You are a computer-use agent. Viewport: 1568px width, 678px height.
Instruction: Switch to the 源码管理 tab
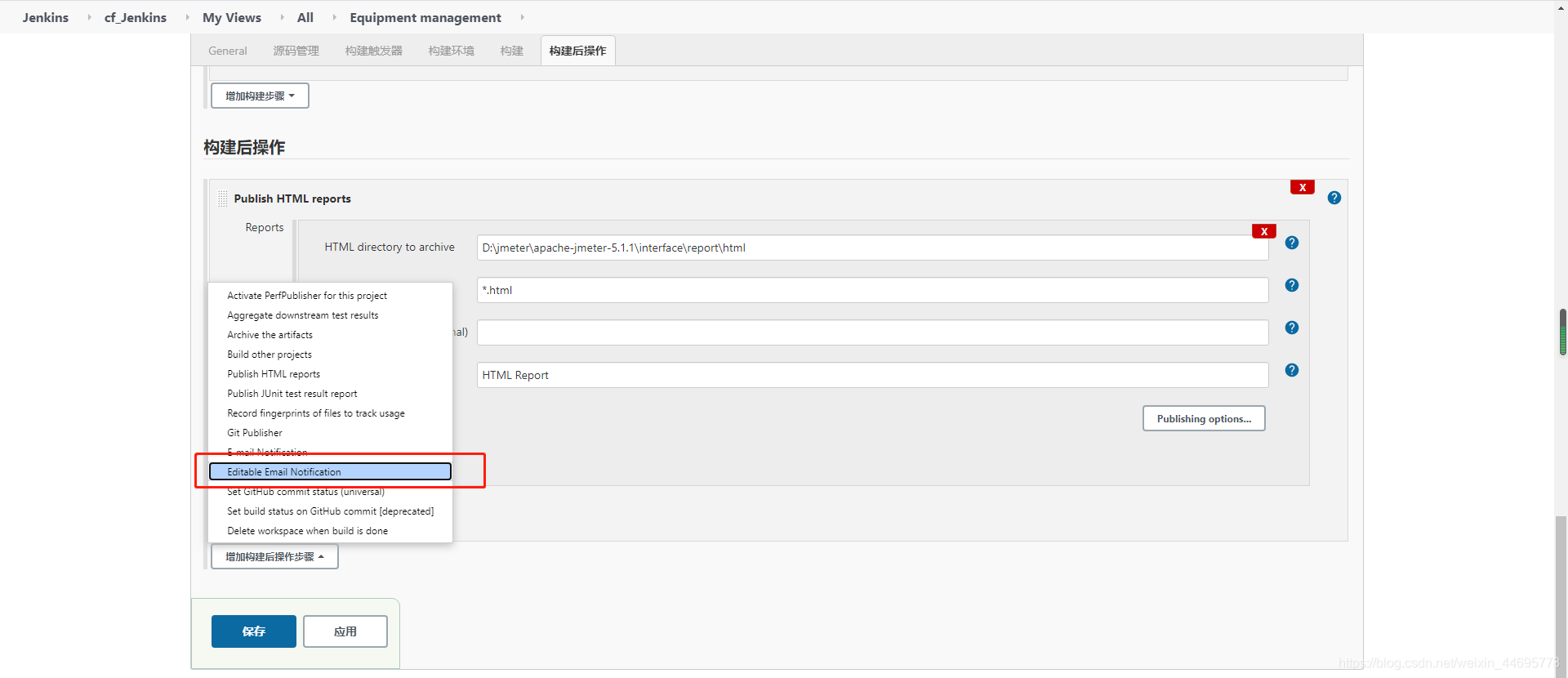(296, 51)
